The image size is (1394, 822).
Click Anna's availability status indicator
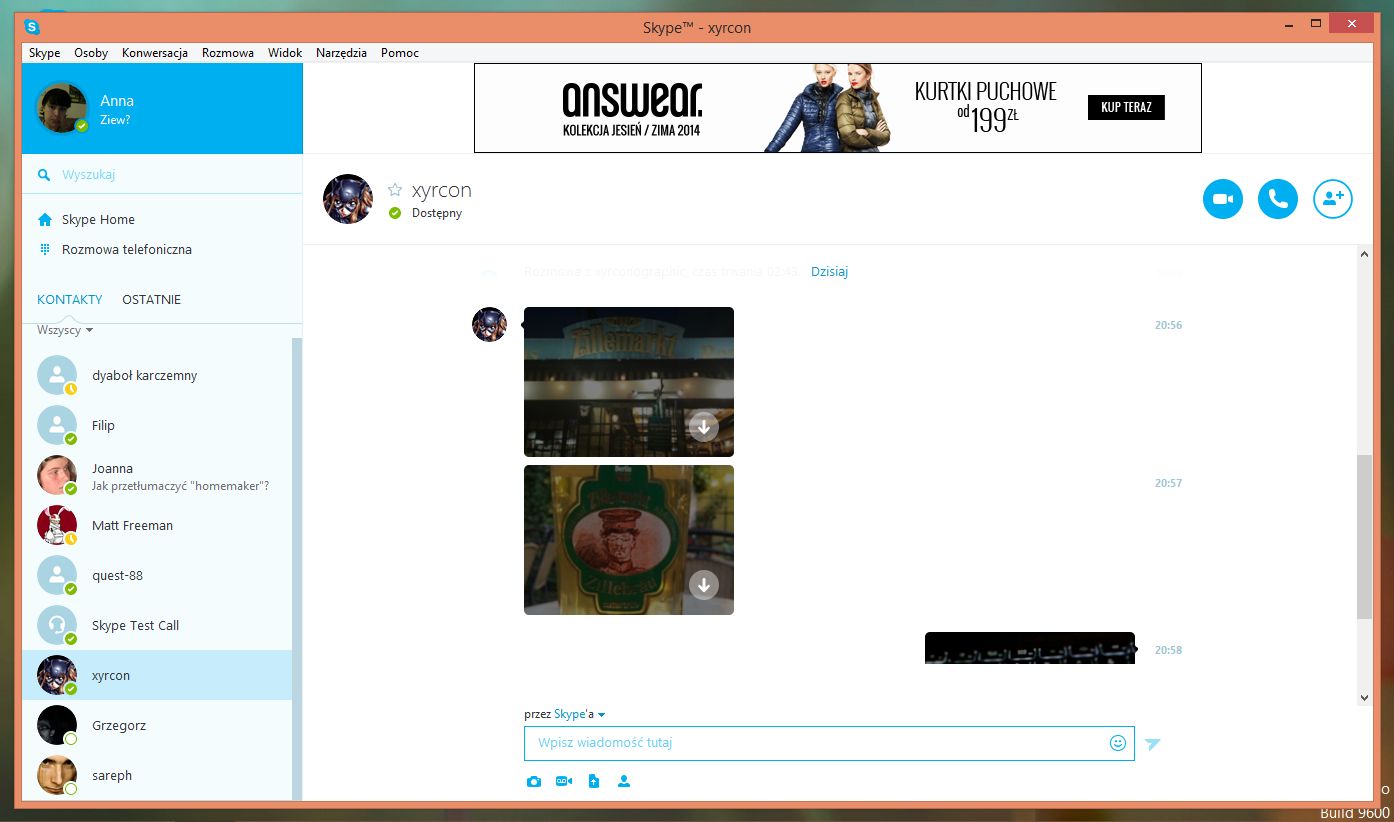84,126
